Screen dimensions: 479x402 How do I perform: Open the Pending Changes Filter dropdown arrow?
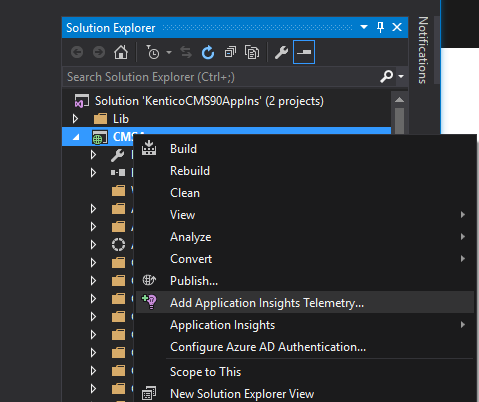pyautogui.click(x=169, y=52)
